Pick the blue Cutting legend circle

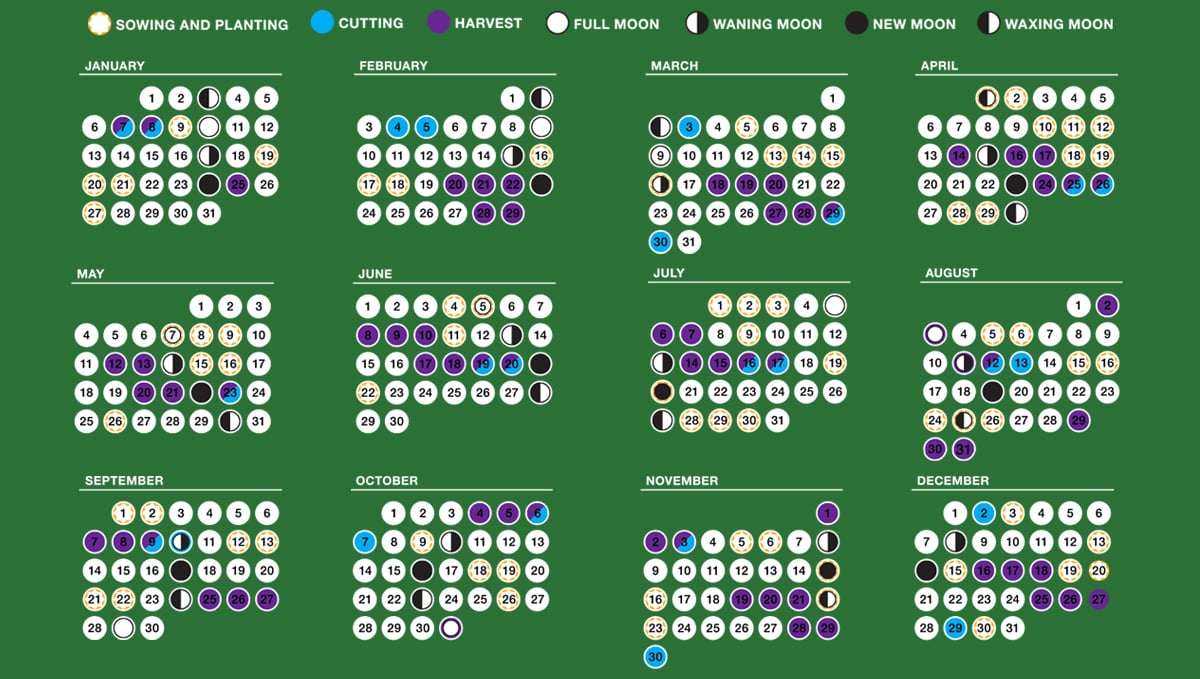coord(322,22)
